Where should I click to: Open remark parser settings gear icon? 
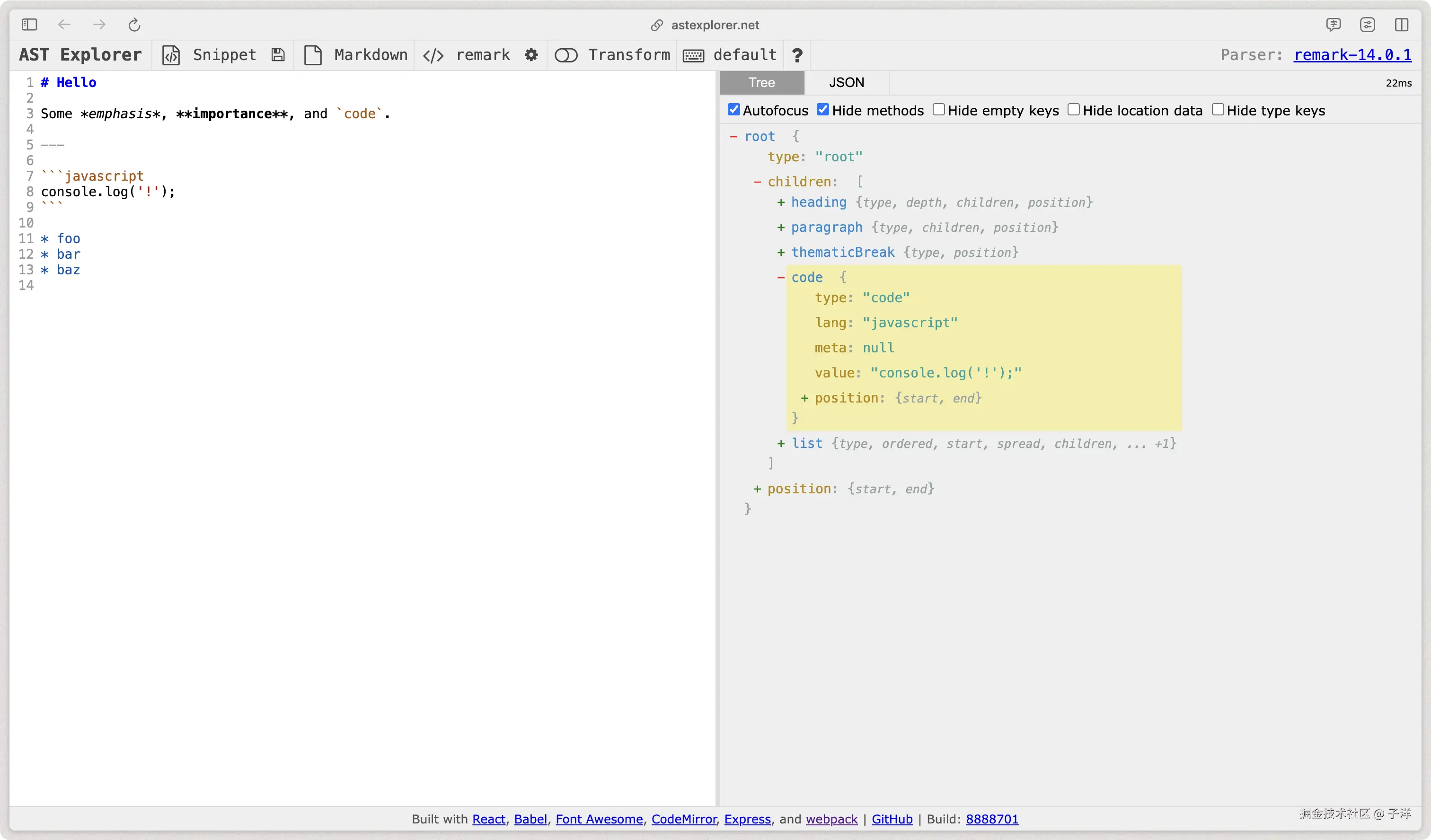(531, 55)
